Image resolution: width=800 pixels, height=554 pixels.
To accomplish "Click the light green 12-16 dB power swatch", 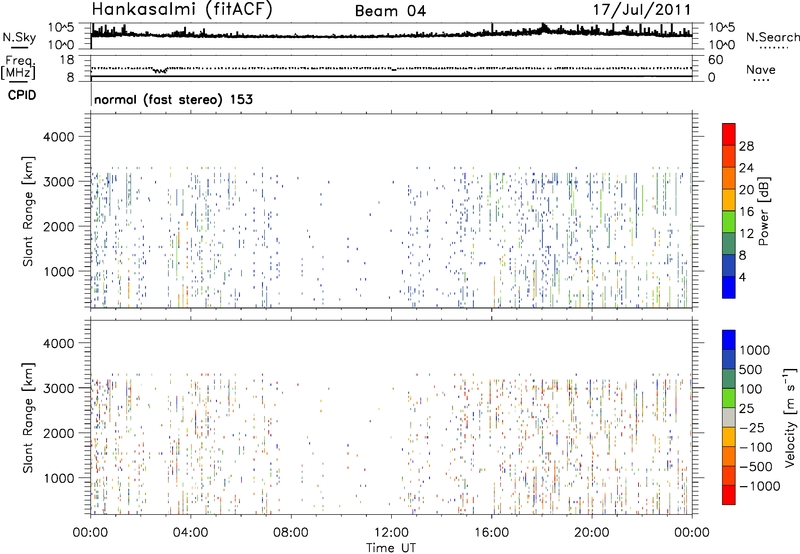I will pyautogui.click(x=729, y=222).
